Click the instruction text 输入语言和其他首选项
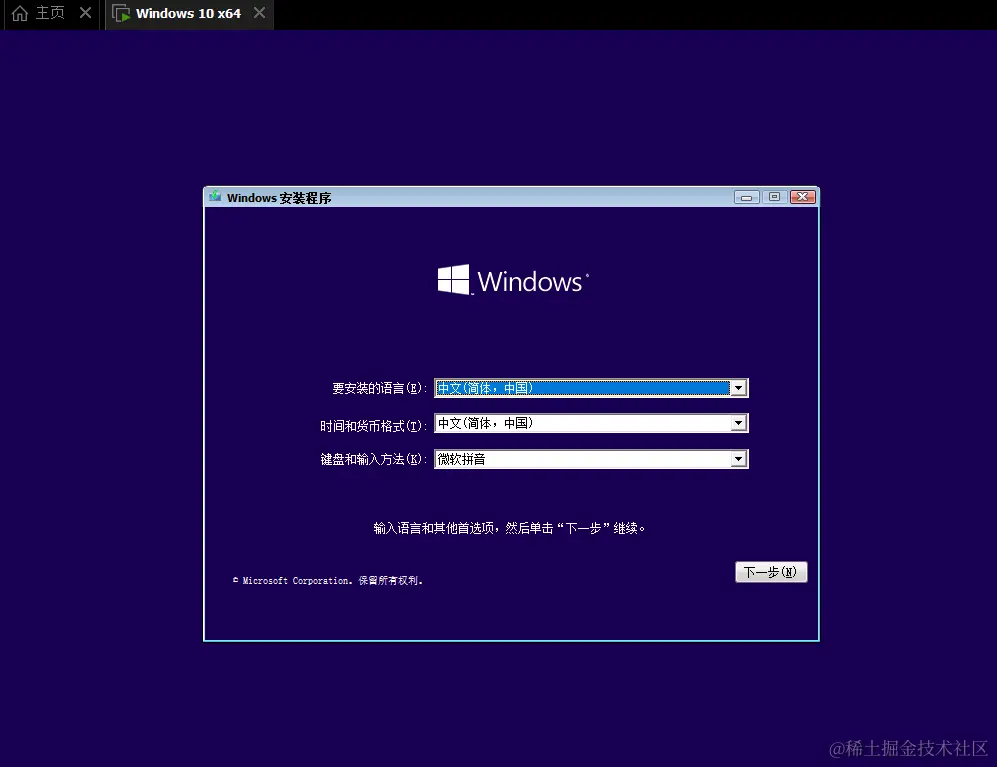The width and height of the screenshot is (997, 767). pyautogui.click(x=509, y=528)
